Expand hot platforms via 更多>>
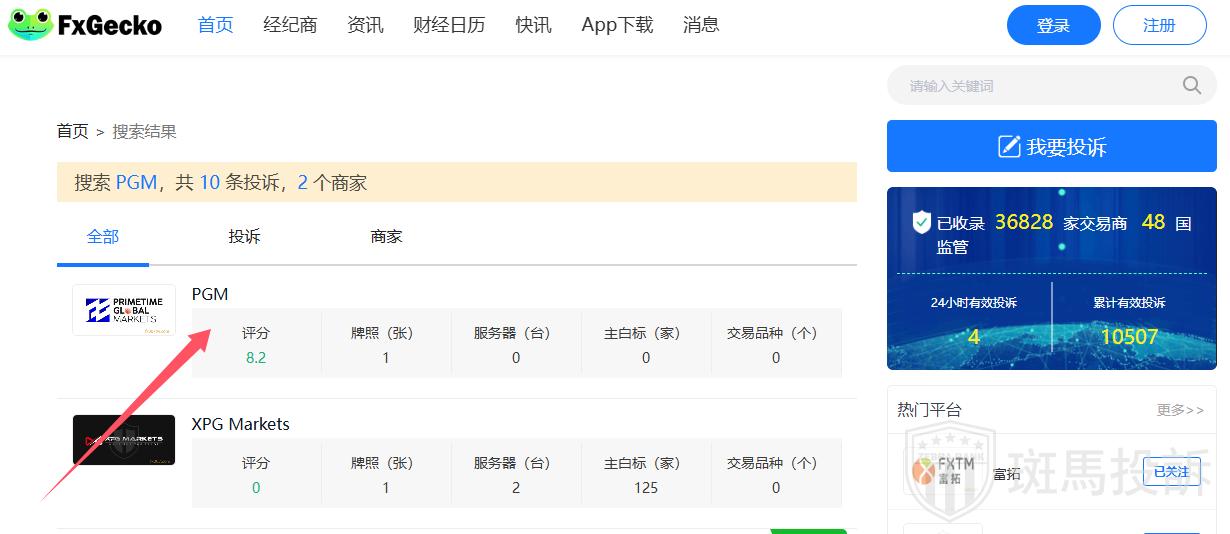This screenshot has width=1230, height=534. tap(1180, 410)
